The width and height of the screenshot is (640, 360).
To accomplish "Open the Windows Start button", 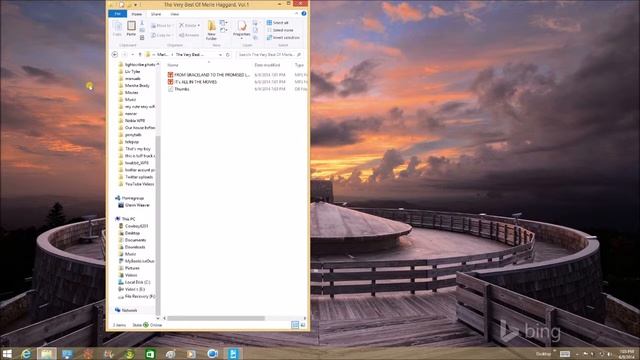I will tap(7, 354).
